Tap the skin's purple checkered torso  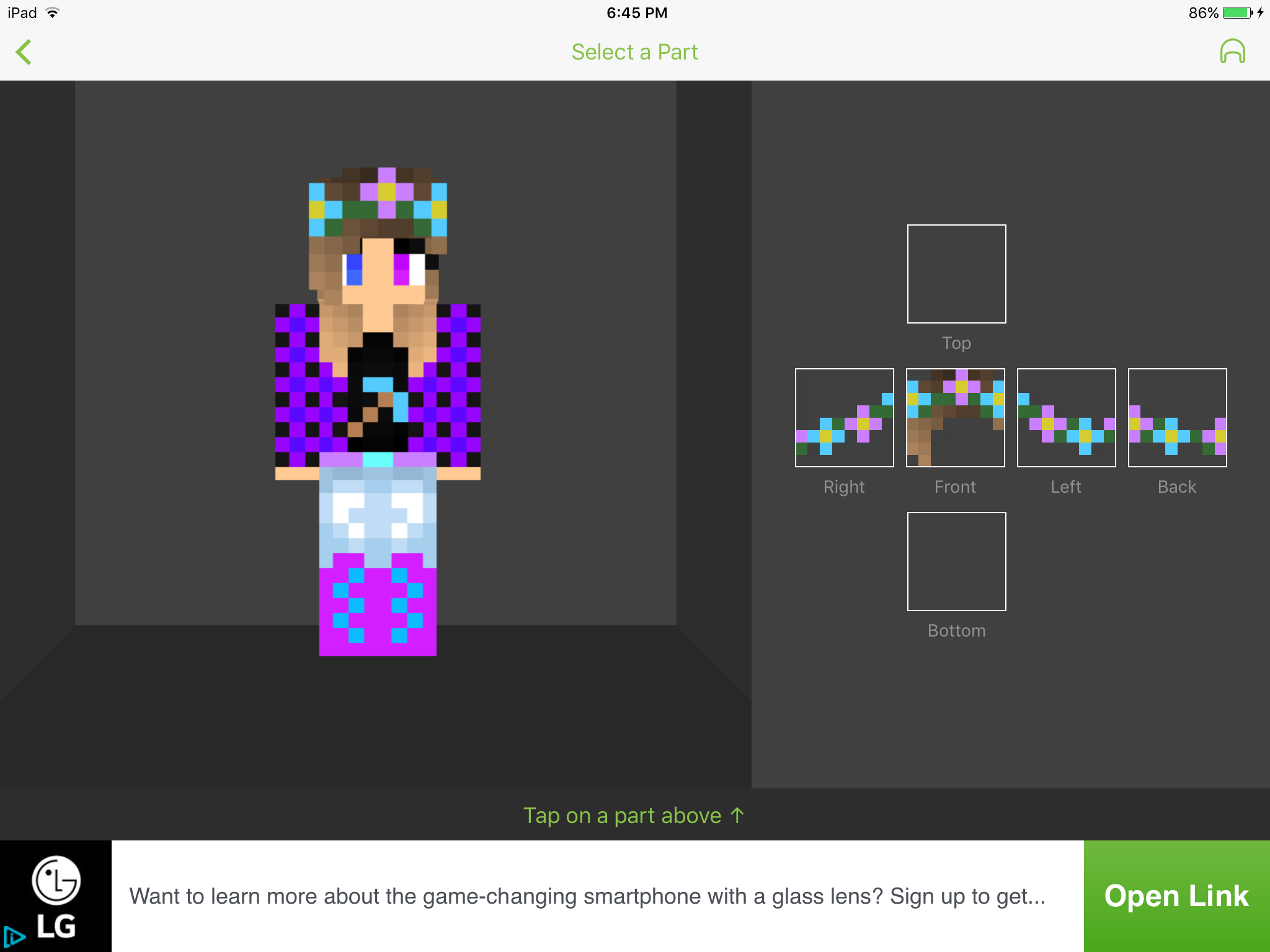pyautogui.click(x=378, y=384)
